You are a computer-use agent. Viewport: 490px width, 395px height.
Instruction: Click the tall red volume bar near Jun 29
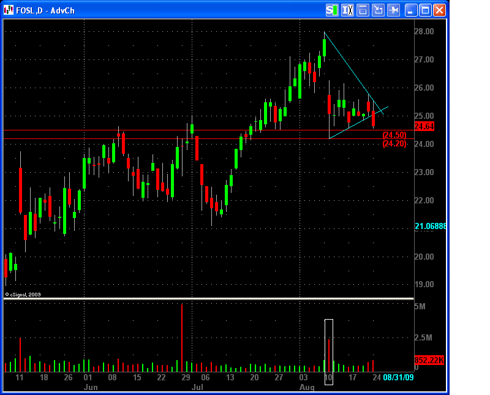[x=182, y=338]
